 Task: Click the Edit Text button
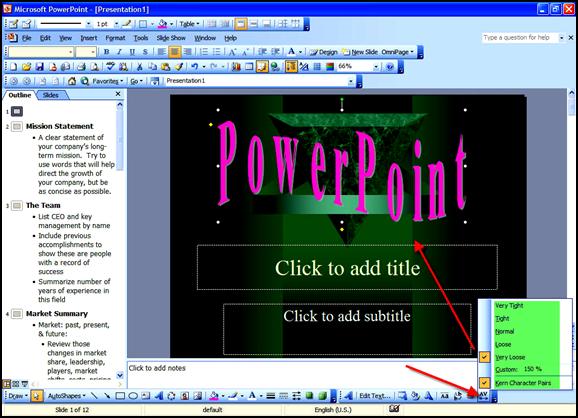pos(375,396)
